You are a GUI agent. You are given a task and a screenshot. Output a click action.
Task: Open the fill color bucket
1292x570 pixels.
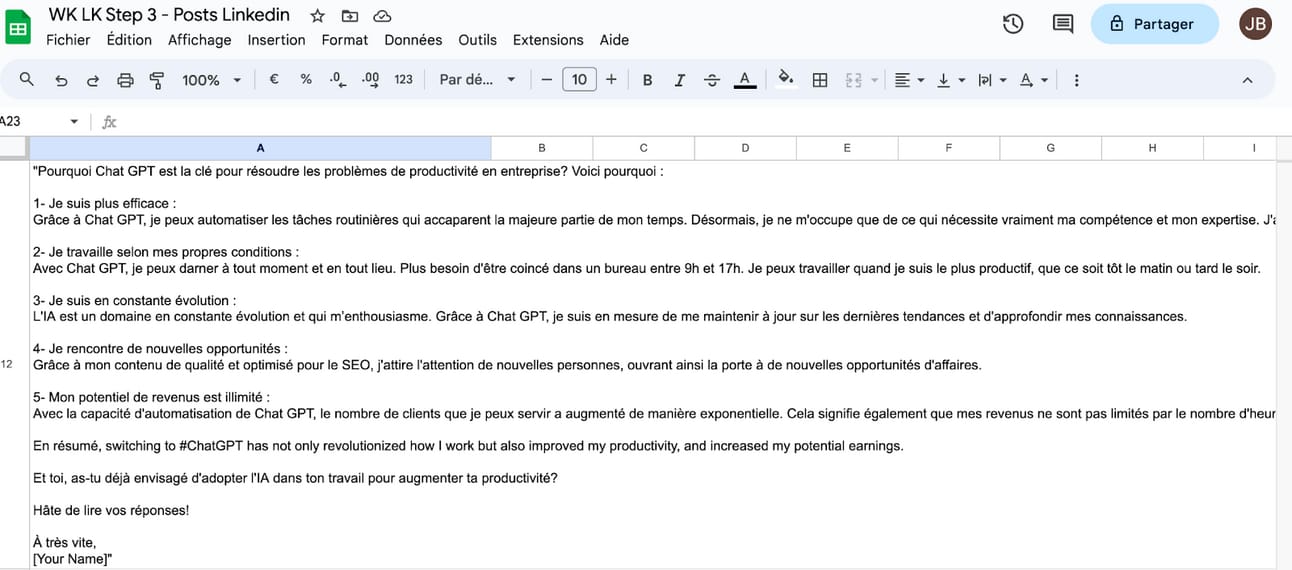(x=786, y=79)
